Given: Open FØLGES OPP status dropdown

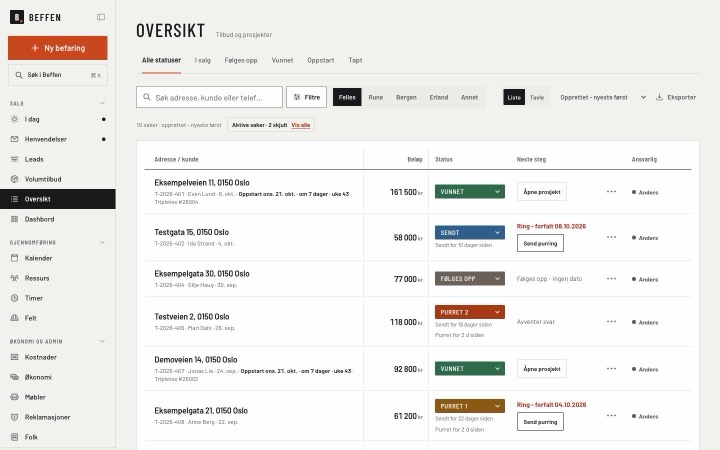Looking at the screenshot, I should [470, 278].
